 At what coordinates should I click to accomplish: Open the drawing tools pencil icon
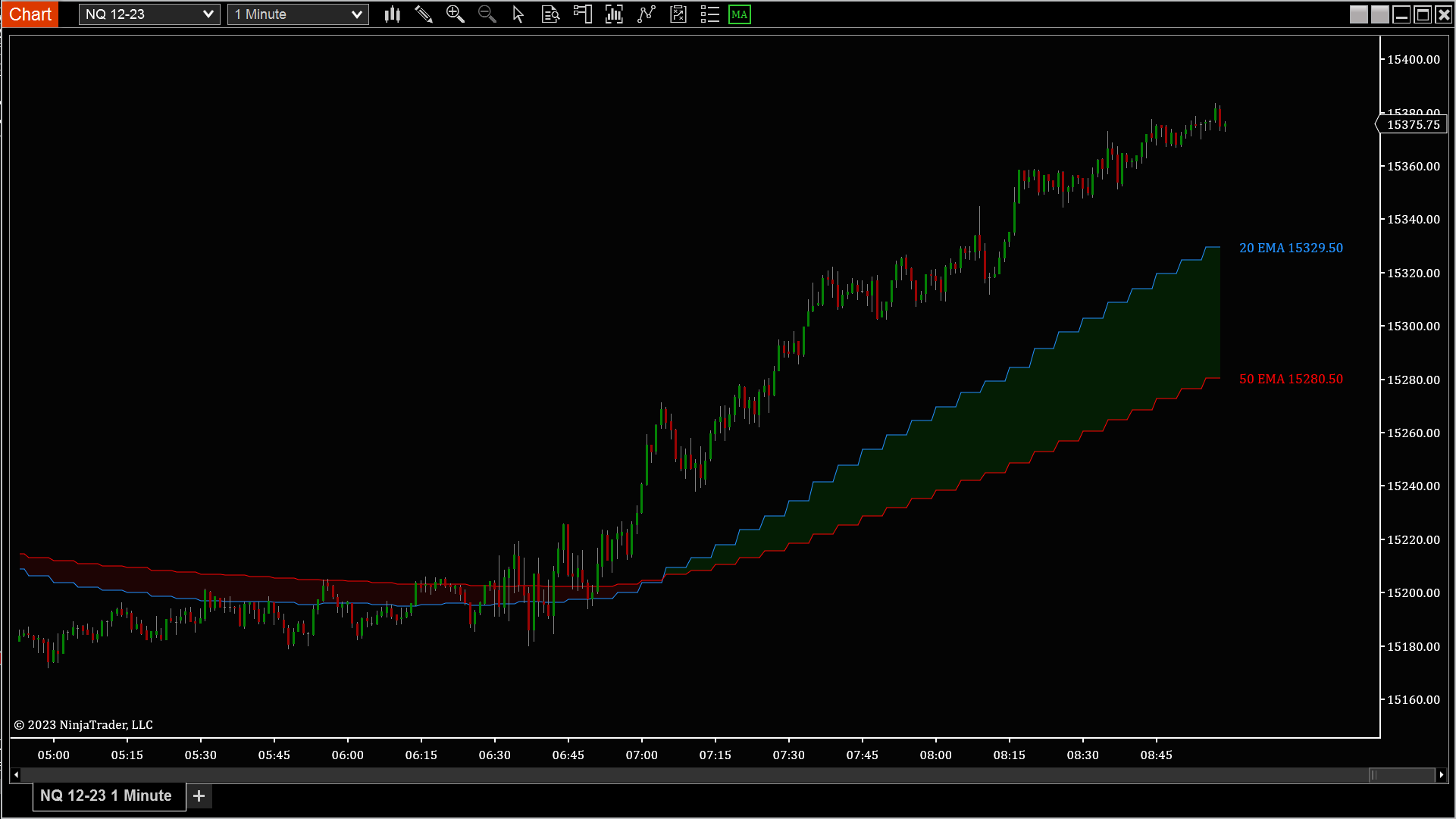[x=424, y=14]
